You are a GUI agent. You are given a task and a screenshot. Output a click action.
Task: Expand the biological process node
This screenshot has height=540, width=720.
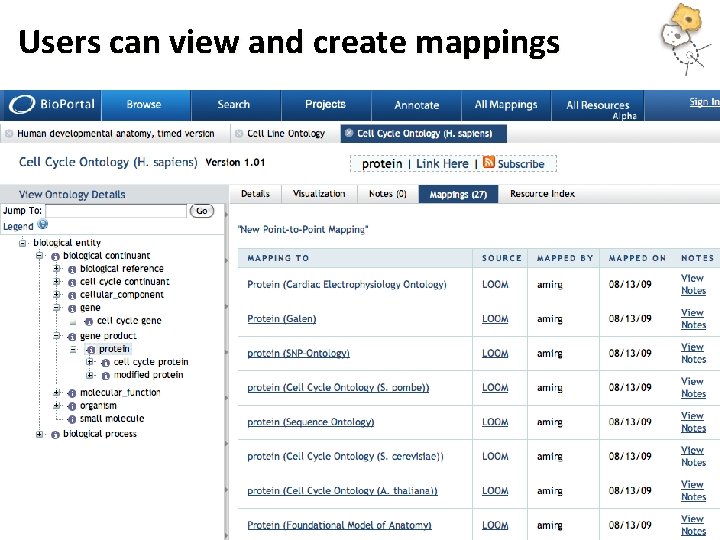click(x=39, y=434)
